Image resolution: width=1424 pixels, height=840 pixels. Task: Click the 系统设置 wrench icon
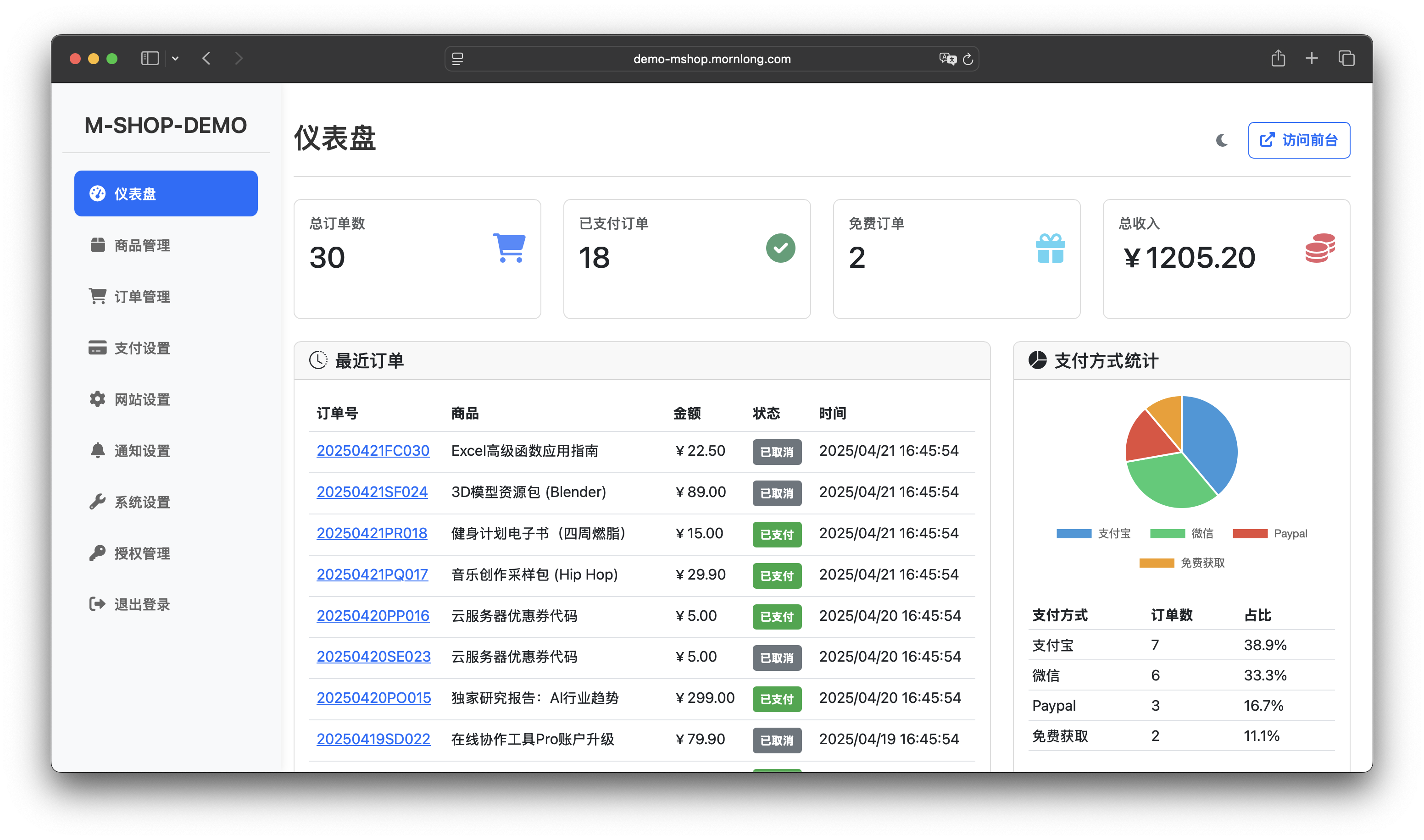97,502
